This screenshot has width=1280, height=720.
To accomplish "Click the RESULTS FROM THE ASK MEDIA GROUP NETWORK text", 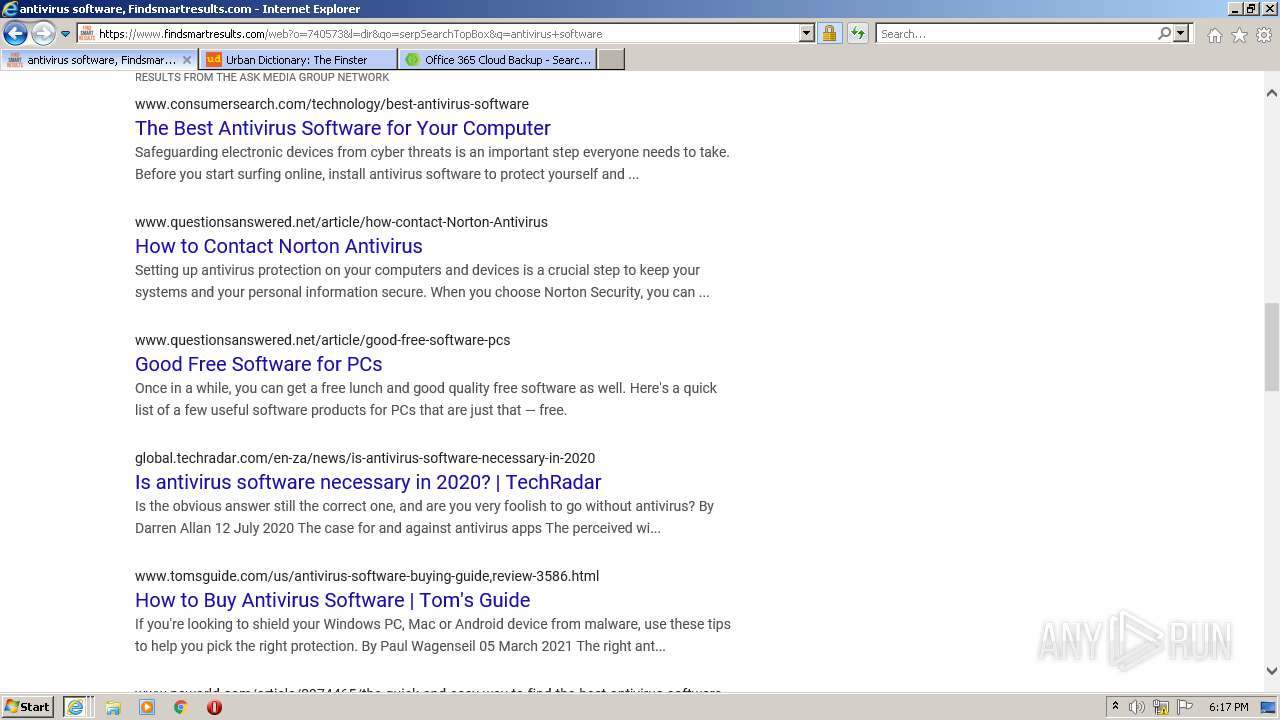I will (x=262, y=77).
